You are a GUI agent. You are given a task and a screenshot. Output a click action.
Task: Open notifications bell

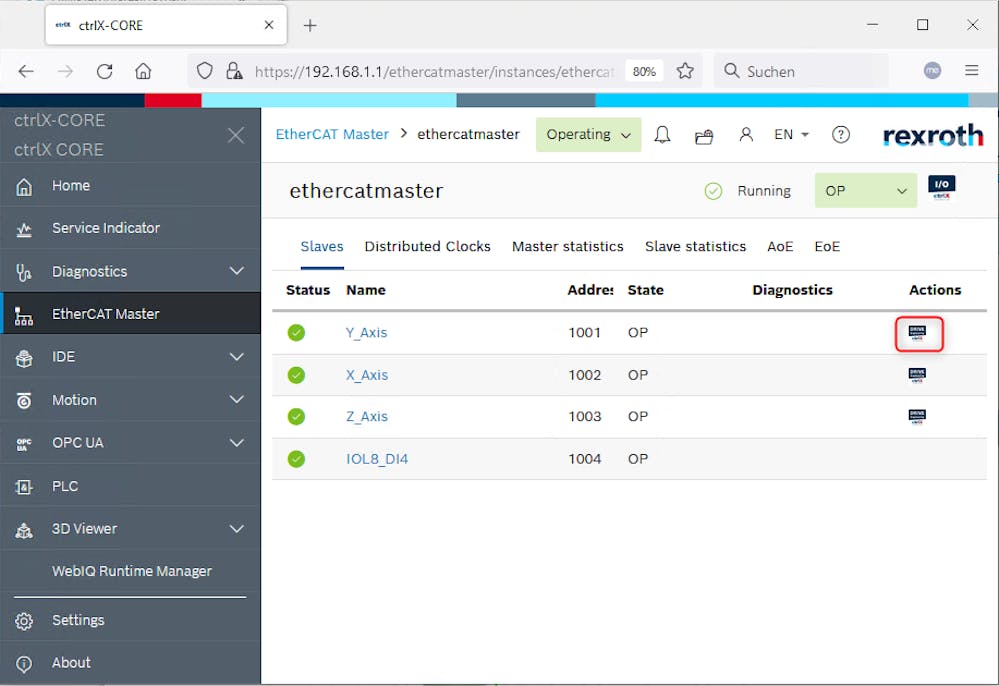[x=663, y=134]
